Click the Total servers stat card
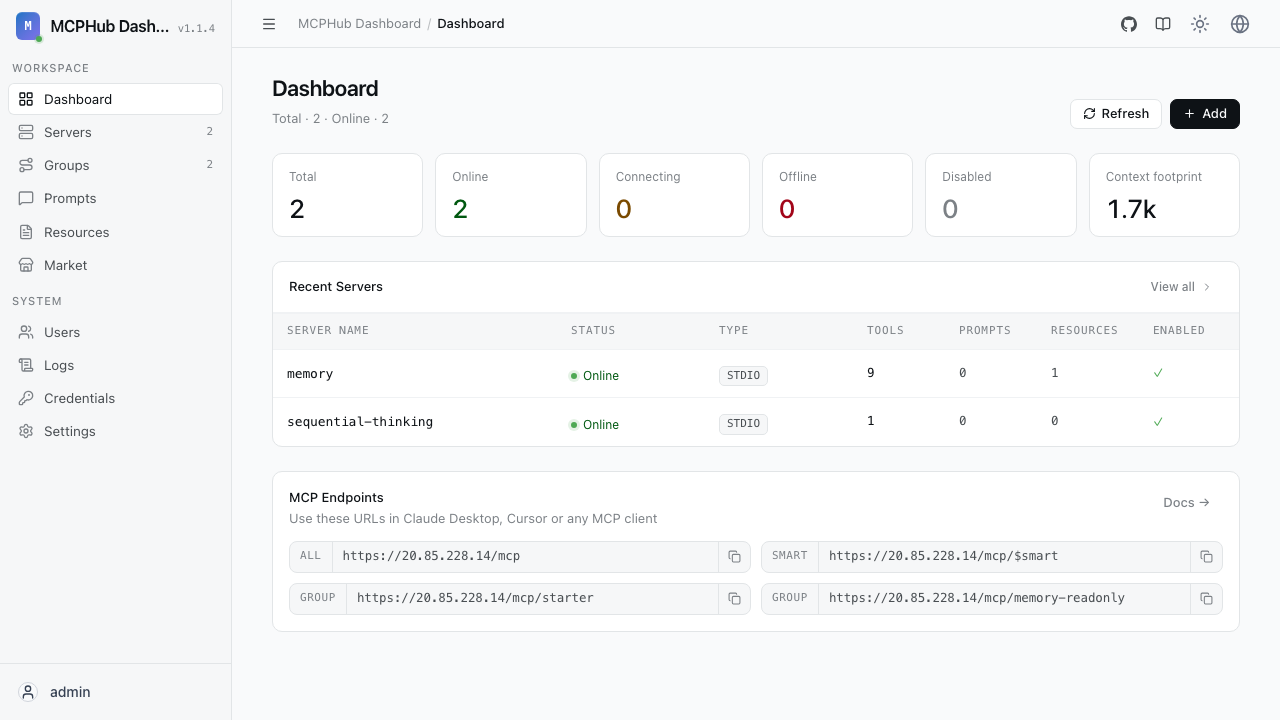The image size is (1280, 720). click(347, 195)
